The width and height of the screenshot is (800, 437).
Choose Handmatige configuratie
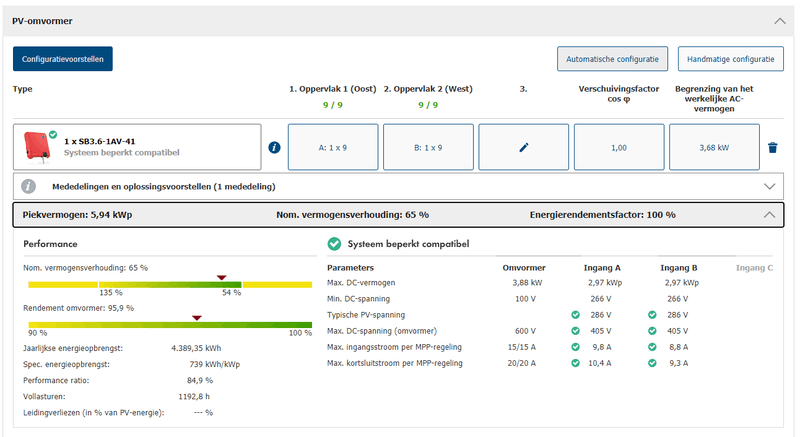[730, 59]
